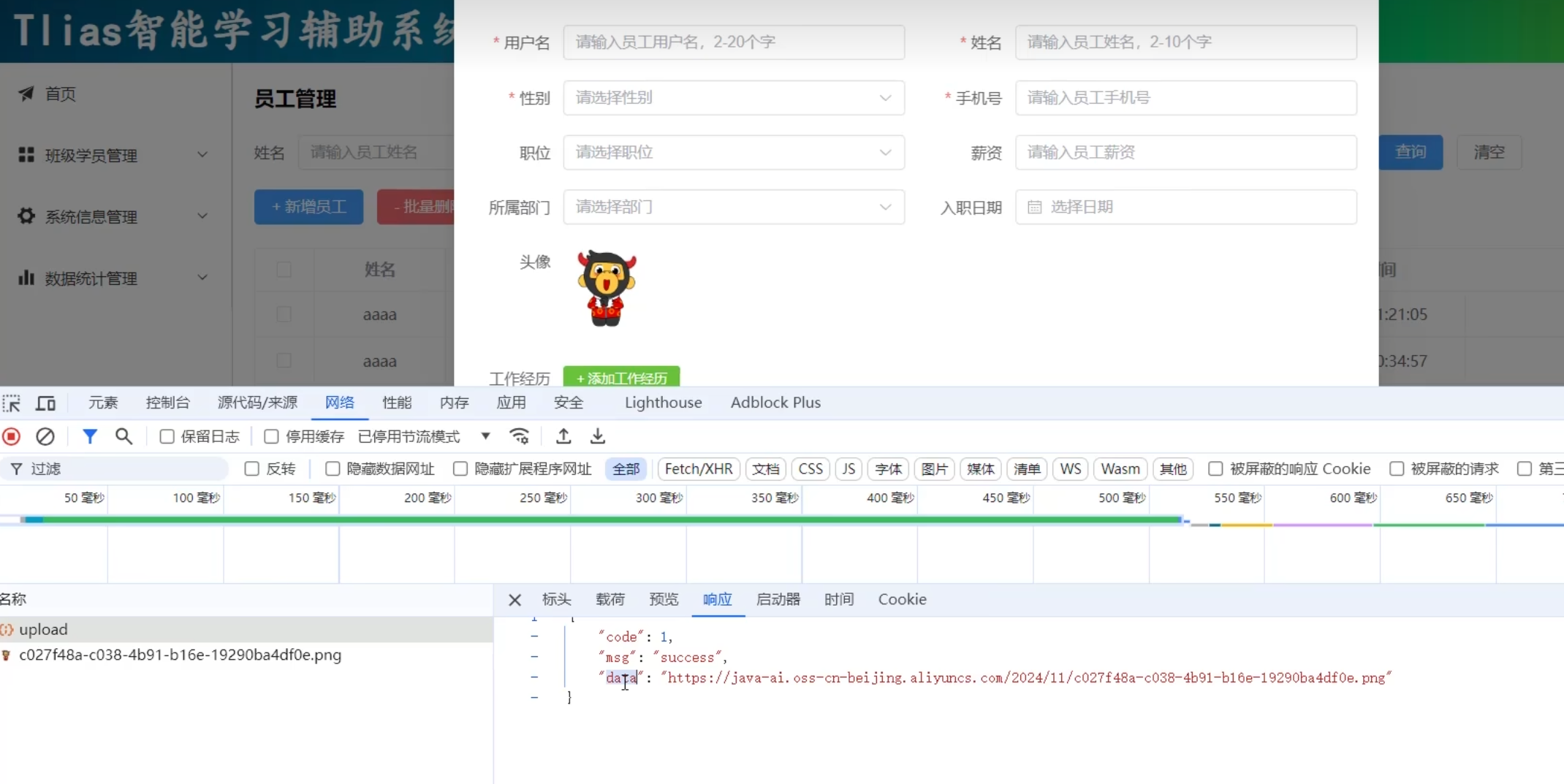Select the Fetch/XHR filter button
This screenshot has height=784, width=1564.
click(x=698, y=469)
